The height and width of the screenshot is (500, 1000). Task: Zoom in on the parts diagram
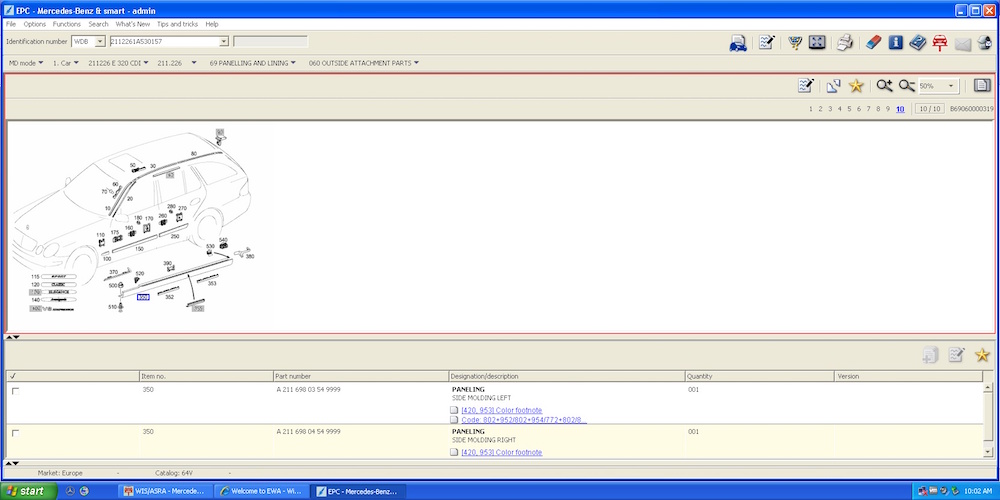[884, 85]
